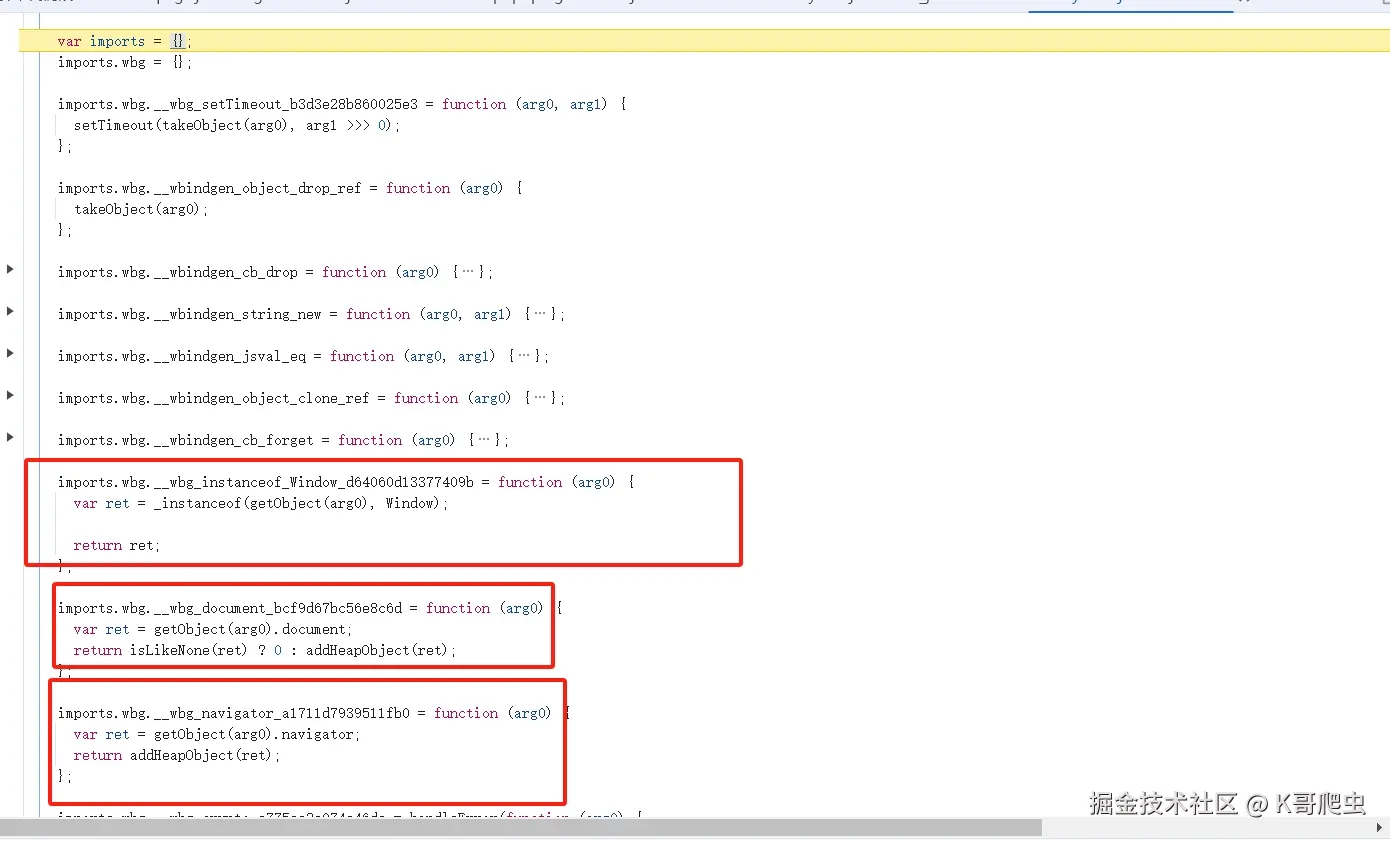Screen dimensions: 1390x841
Task: Expand the folded __wbindgen_string_new function arrow
Action: click(10, 311)
